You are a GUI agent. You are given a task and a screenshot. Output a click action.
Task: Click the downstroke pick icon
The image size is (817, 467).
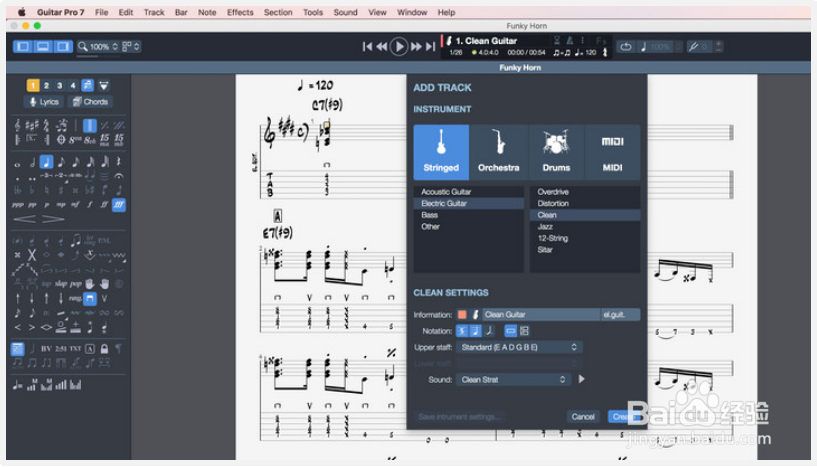[x=90, y=299]
